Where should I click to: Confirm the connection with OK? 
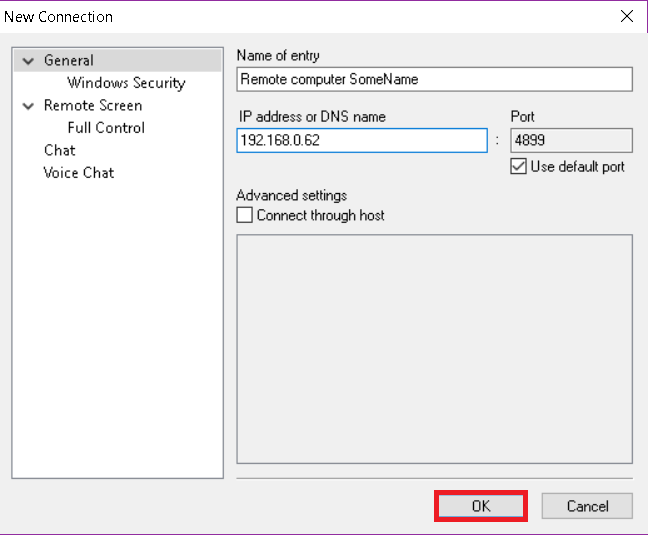481,506
